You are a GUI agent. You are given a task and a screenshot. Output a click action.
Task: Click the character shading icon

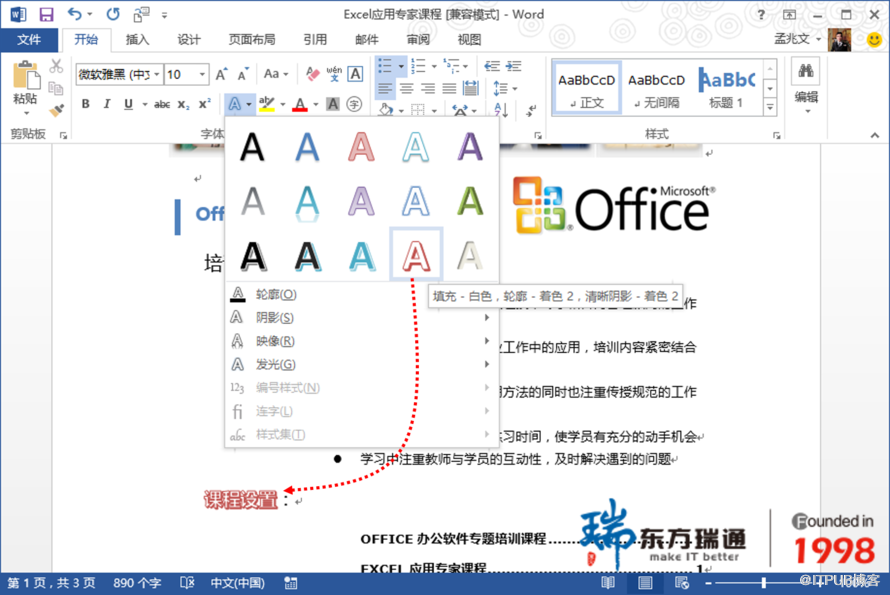333,104
